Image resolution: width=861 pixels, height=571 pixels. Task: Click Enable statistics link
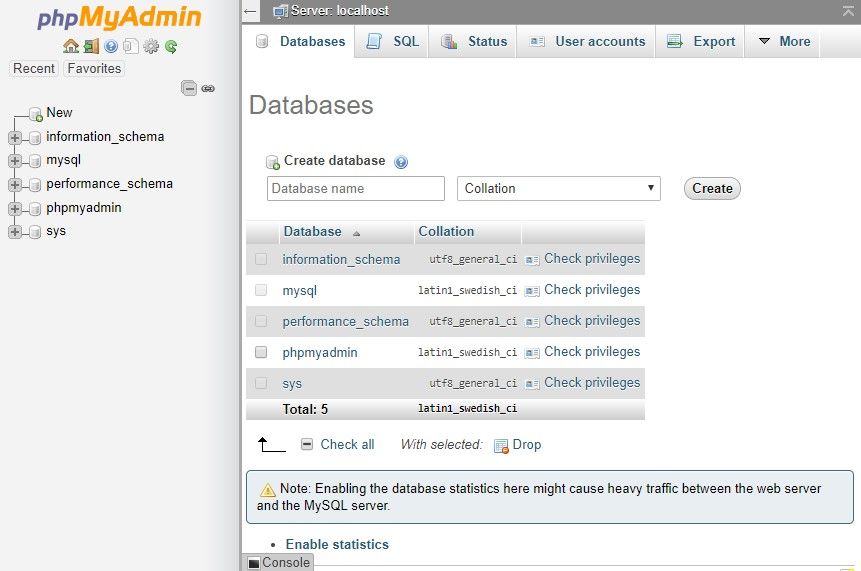click(x=337, y=544)
